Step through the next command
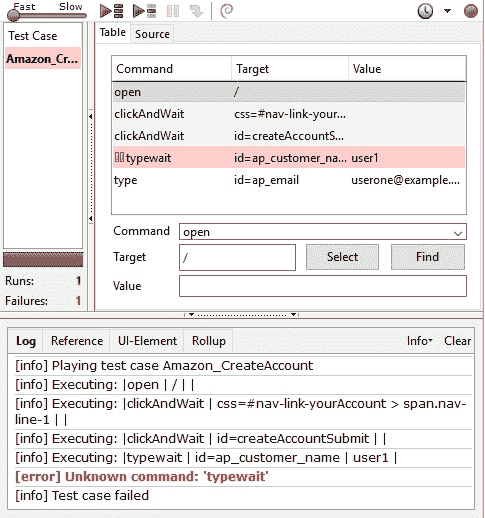Image resolution: width=485 pixels, height=518 pixels. [x=197, y=11]
